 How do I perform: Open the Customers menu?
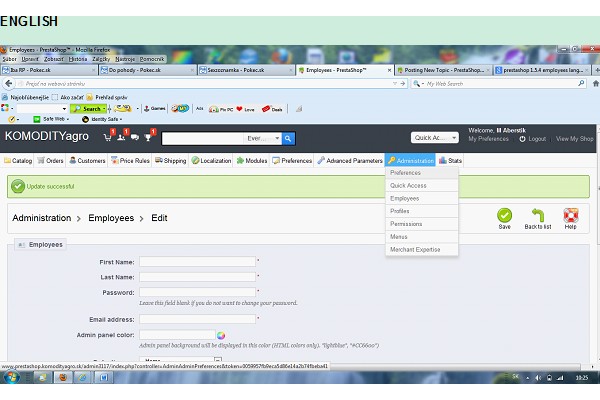[87, 161]
